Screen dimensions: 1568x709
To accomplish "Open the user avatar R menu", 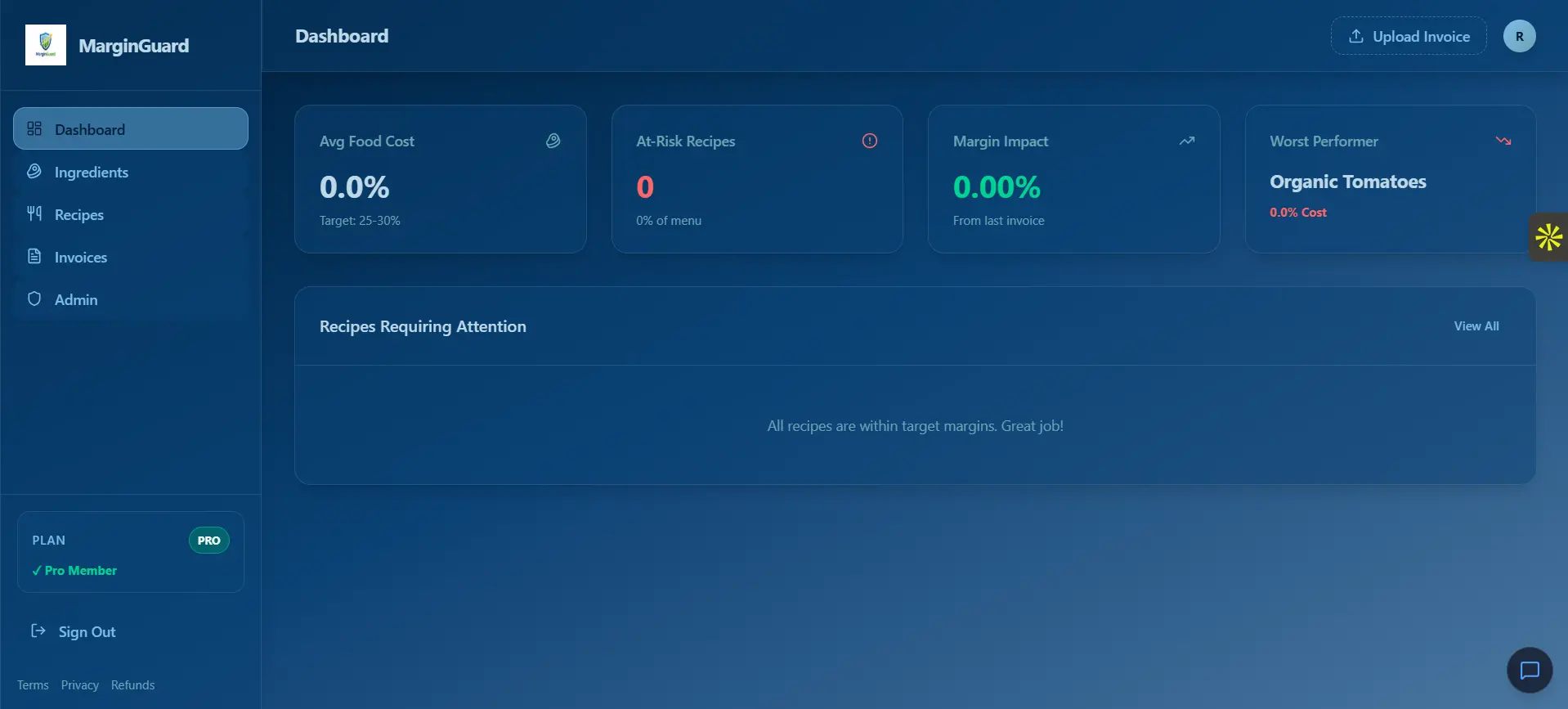I will point(1520,36).
